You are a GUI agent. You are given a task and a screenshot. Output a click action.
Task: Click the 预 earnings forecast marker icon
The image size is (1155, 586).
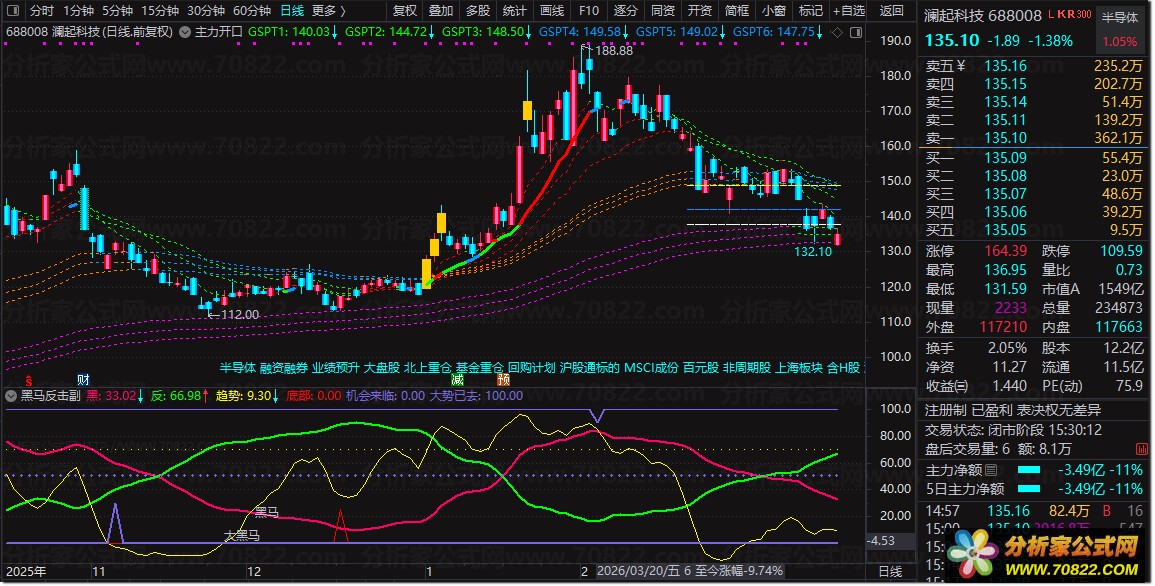503,380
